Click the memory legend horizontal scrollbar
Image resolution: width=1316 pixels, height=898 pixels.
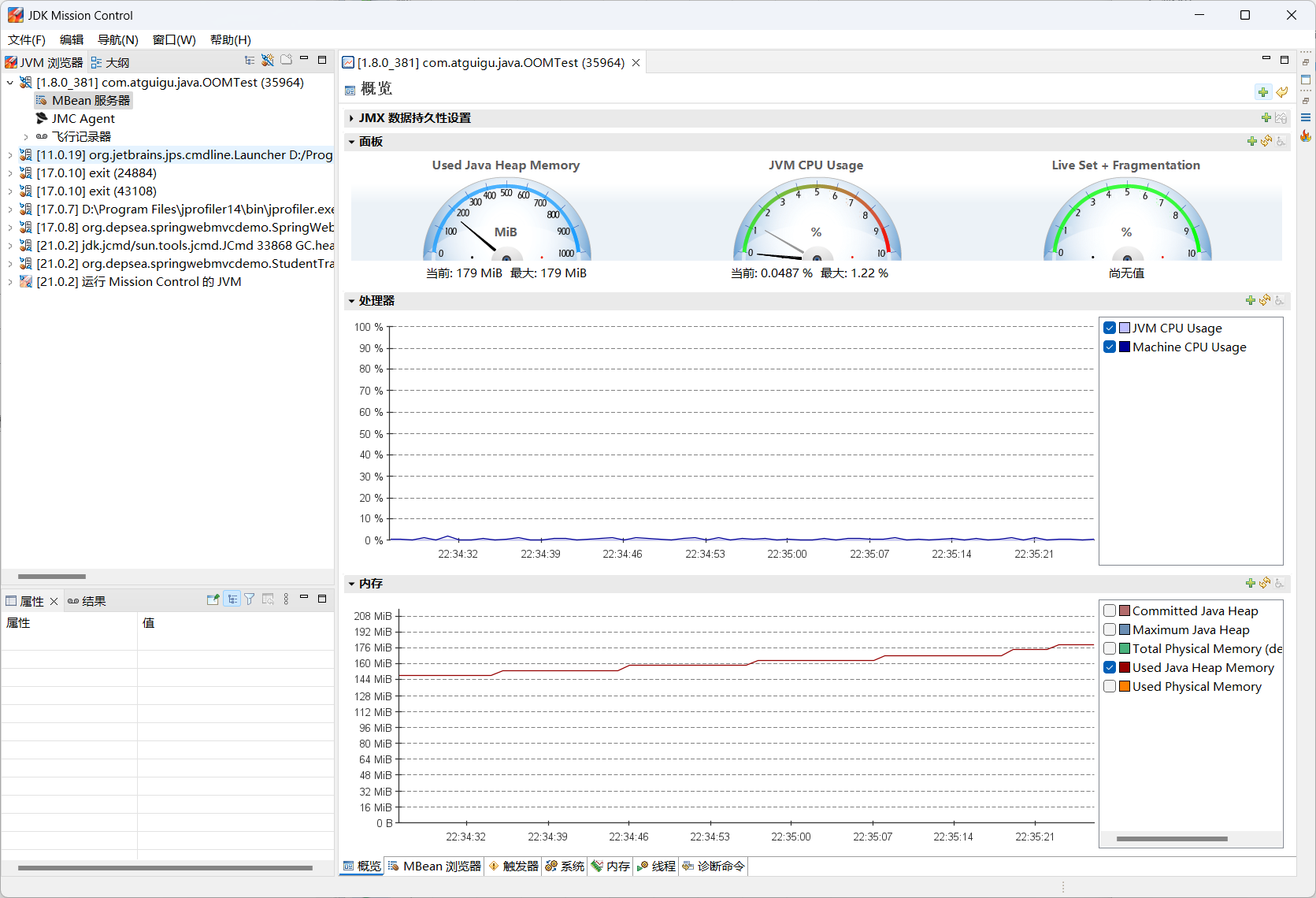click(x=1171, y=839)
